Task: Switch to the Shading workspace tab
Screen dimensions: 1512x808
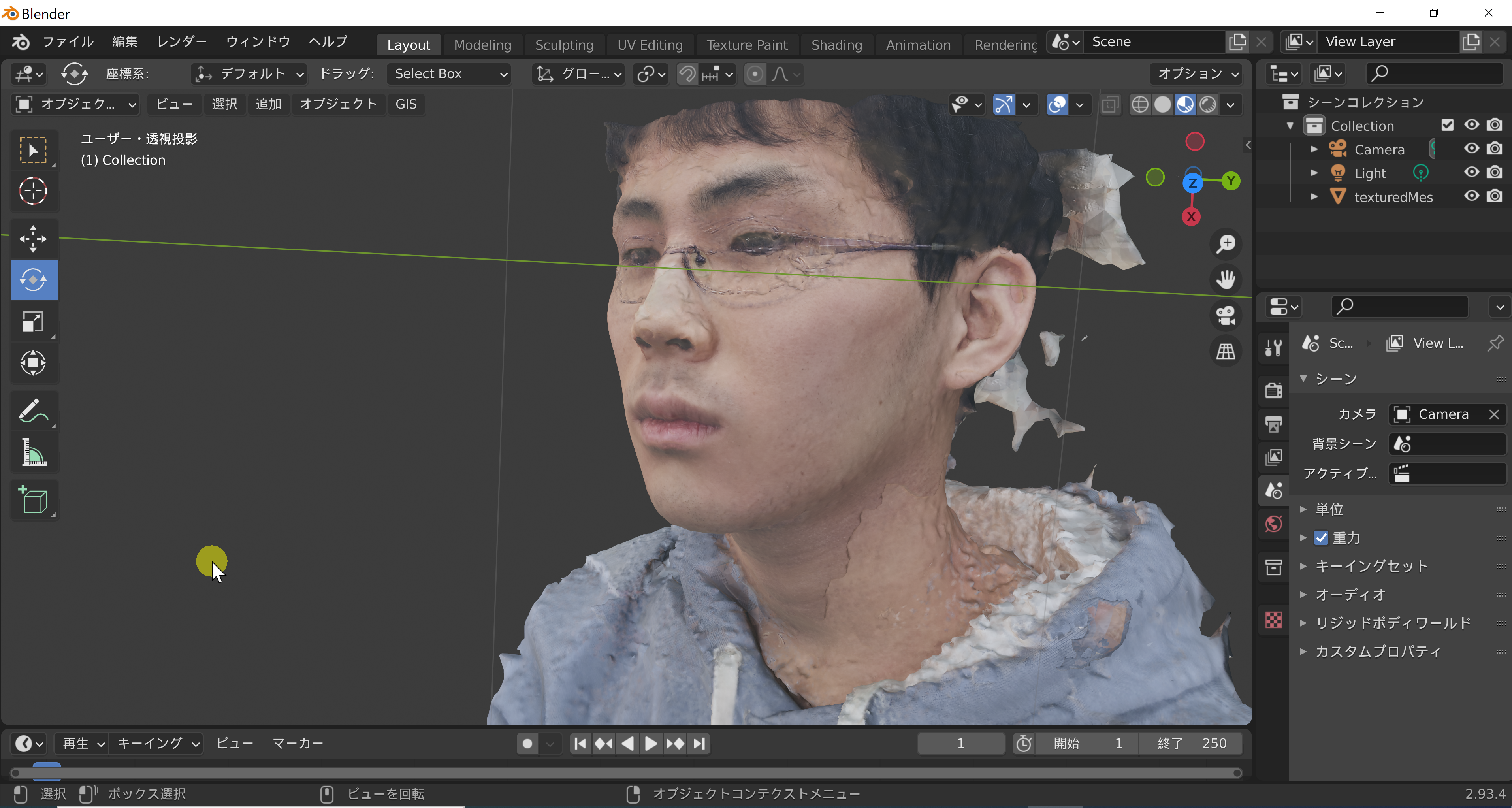Action: pyautogui.click(x=836, y=45)
